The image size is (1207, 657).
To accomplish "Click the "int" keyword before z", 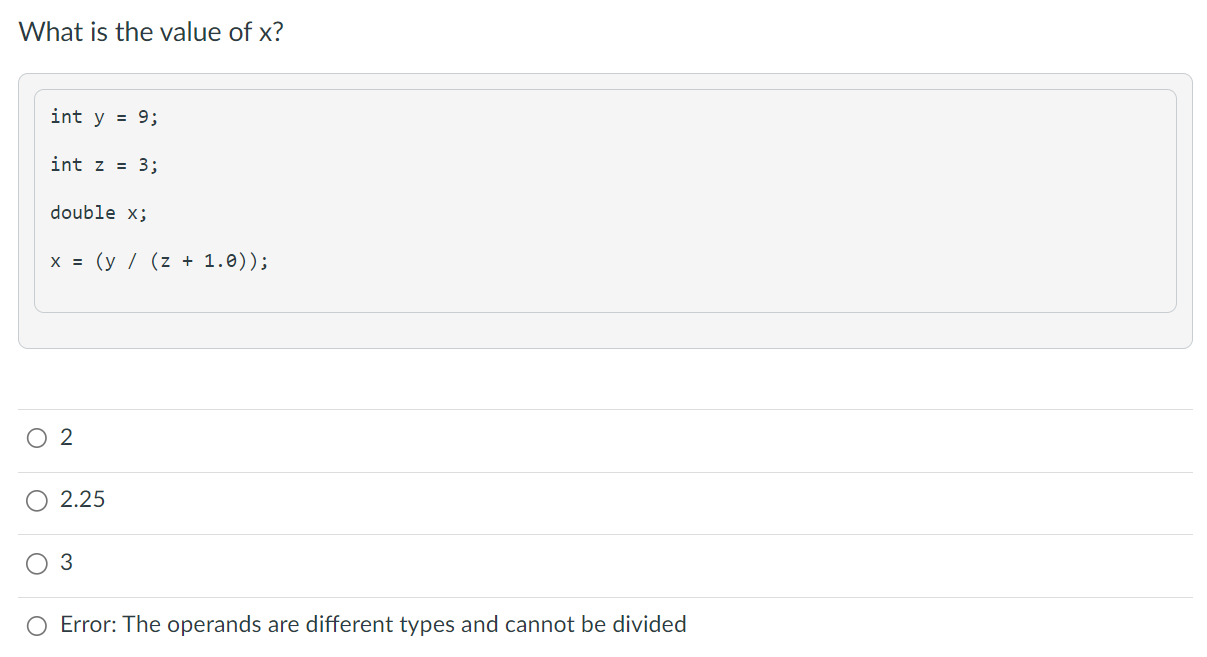I will 66,165.
